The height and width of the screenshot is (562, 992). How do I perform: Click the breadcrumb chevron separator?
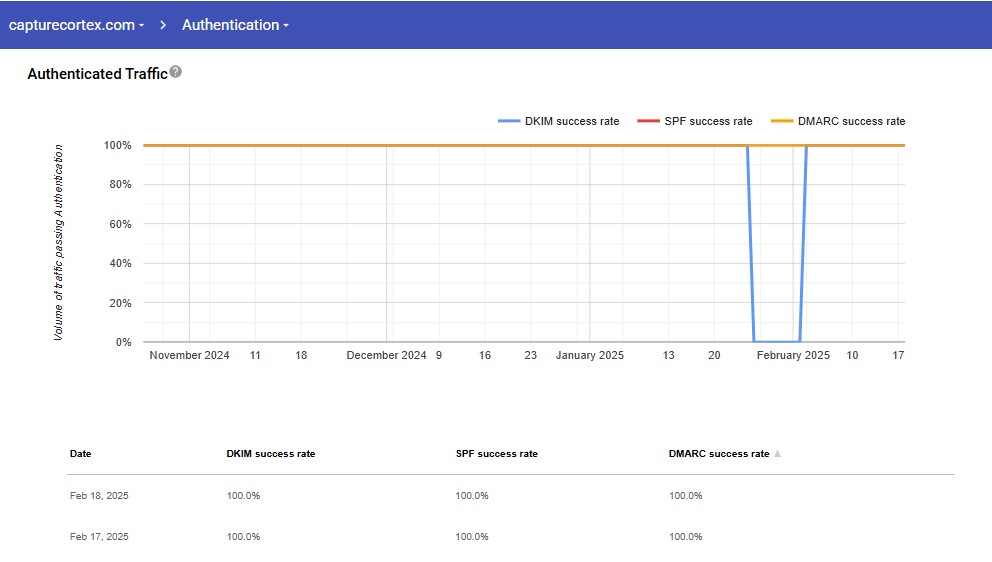pyautogui.click(x=163, y=25)
